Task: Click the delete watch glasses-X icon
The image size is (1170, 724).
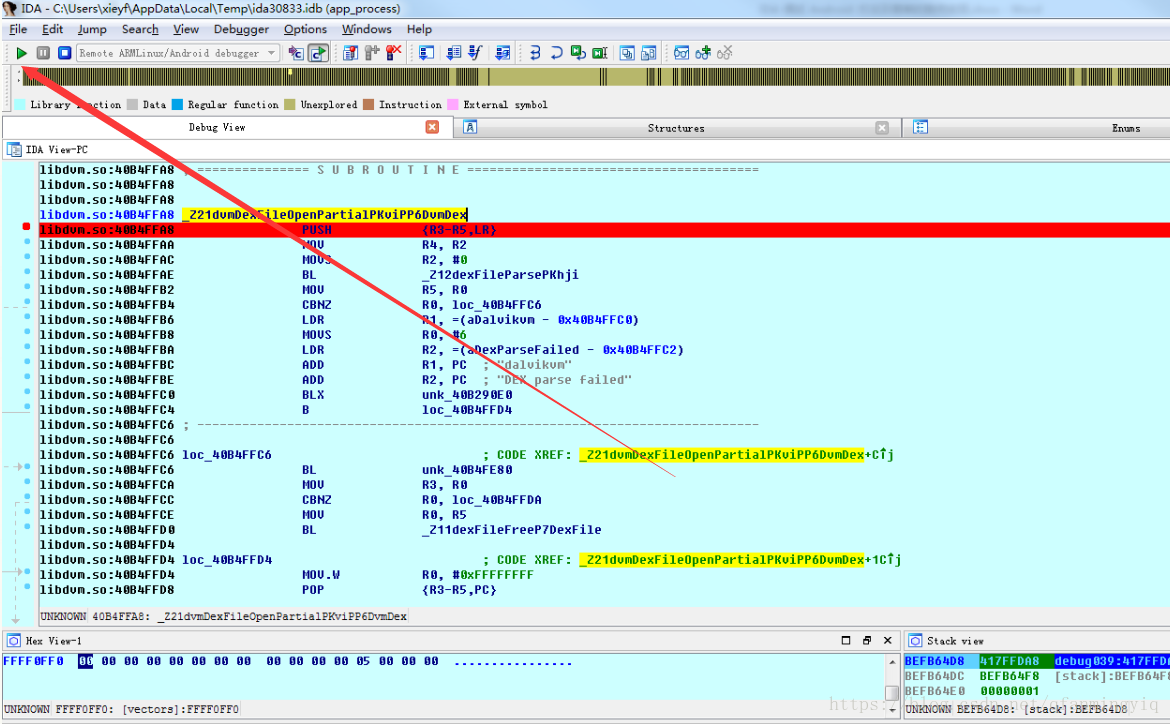Action: [x=725, y=53]
